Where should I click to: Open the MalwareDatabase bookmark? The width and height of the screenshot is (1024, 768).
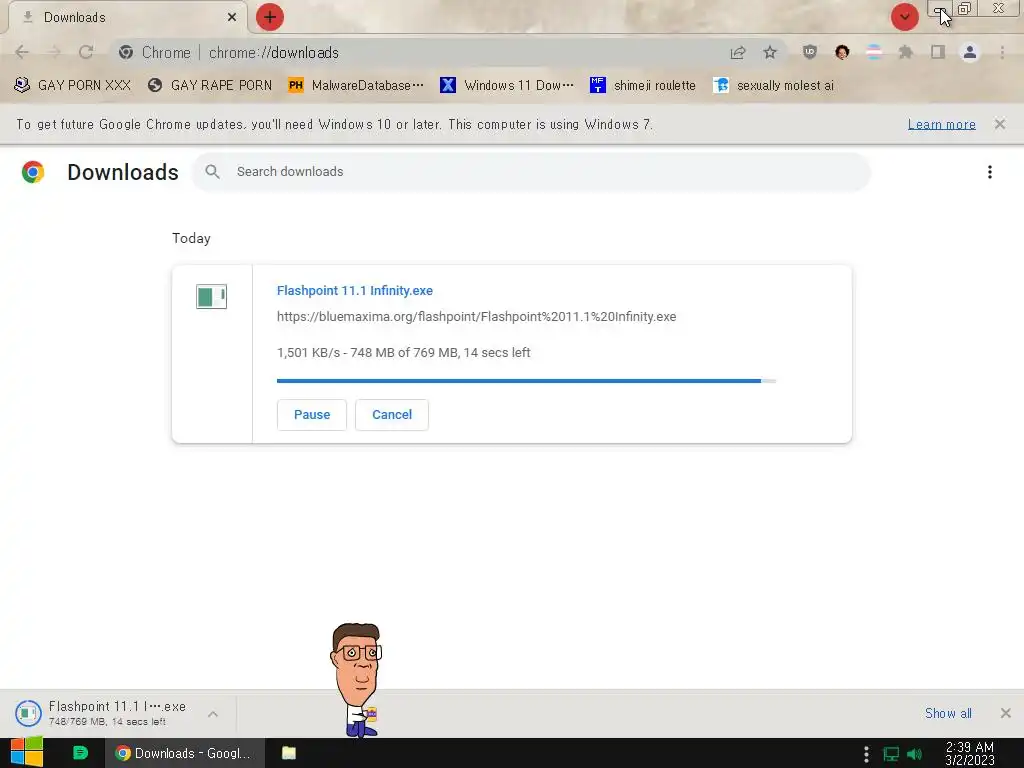pos(356,85)
